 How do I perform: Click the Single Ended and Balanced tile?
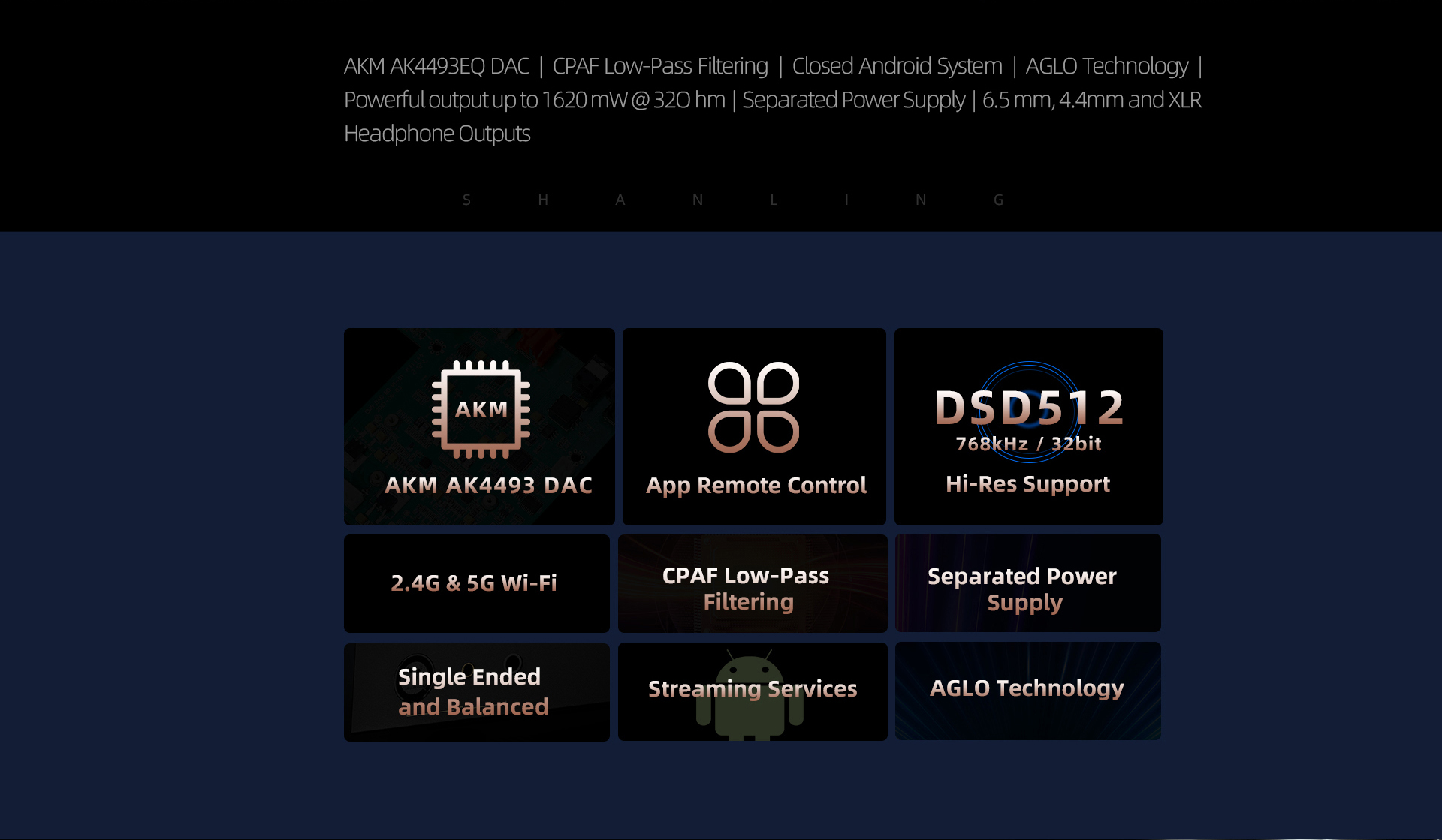tap(477, 692)
